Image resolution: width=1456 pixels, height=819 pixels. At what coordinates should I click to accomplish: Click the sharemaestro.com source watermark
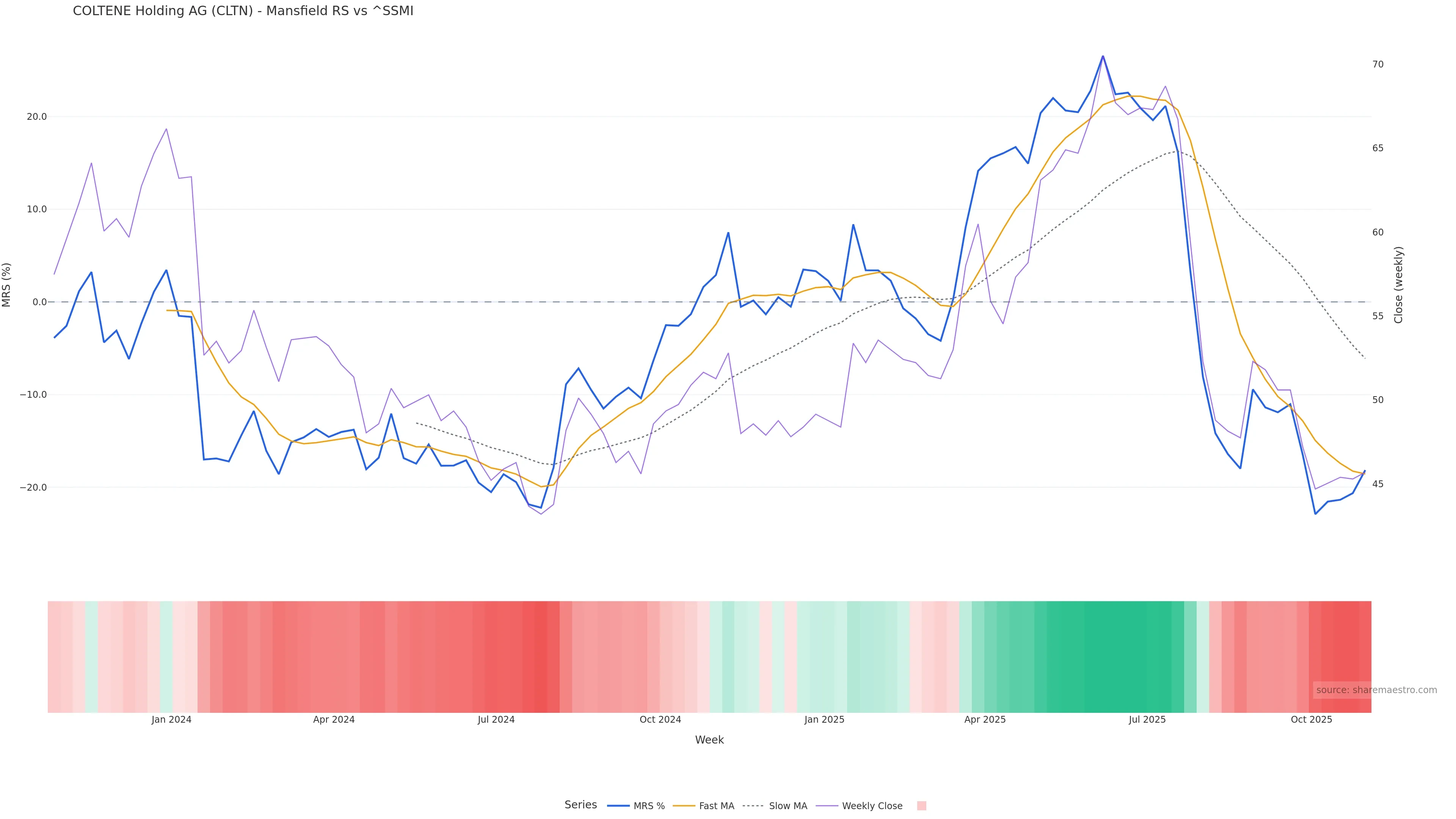1376,690
